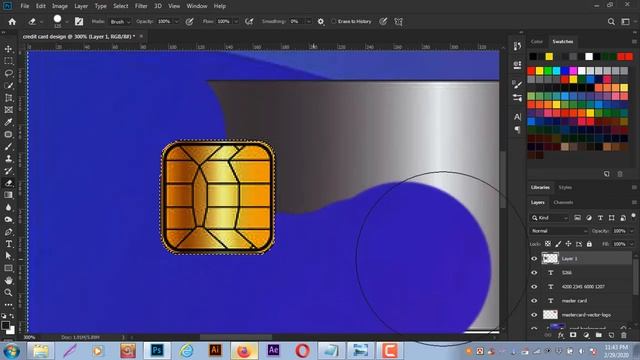The image size is (640, 360).
Task: Select the Rectangular Marquee tool
Action: click(x=8, y=61)
